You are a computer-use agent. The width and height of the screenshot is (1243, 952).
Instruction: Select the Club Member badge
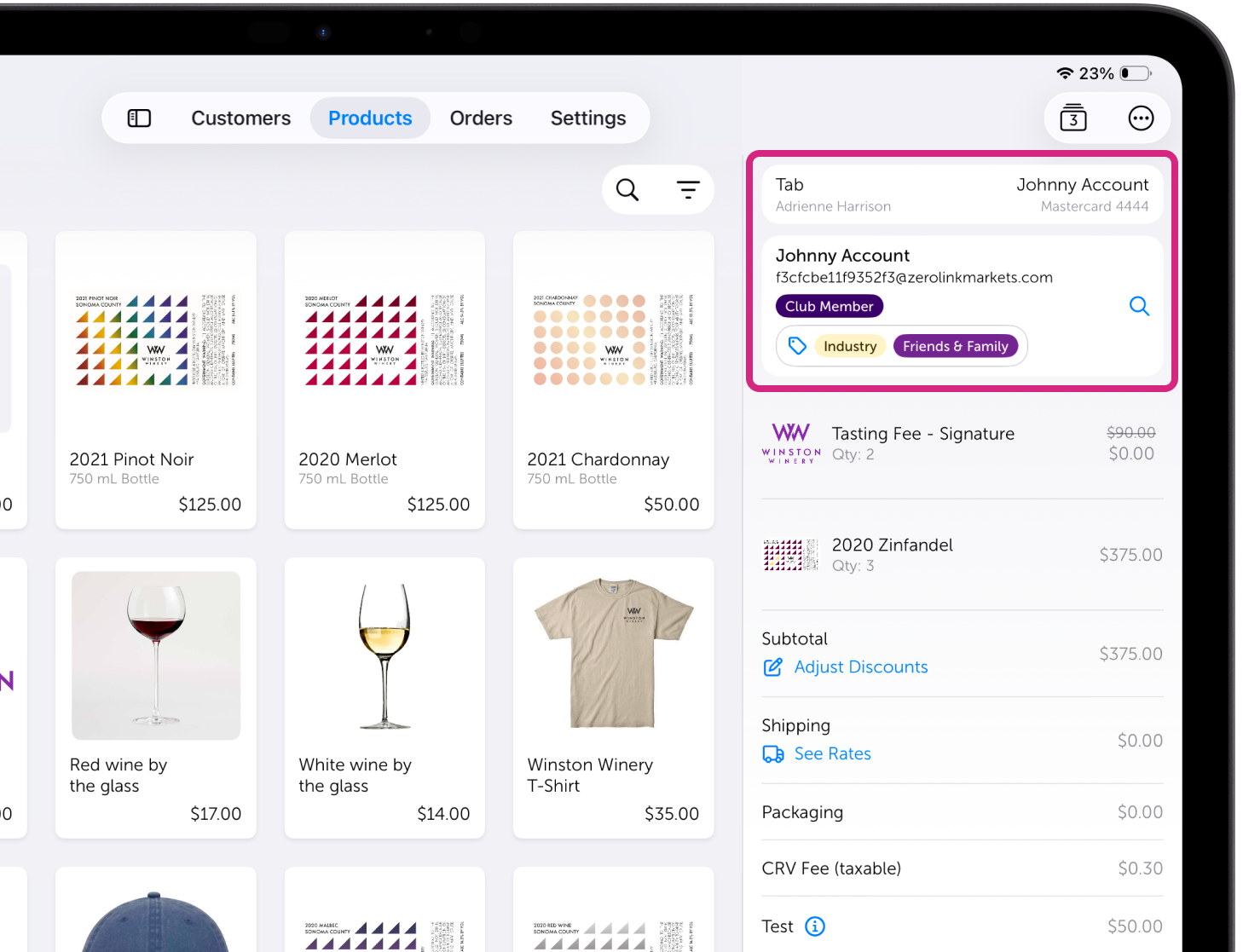829,306
